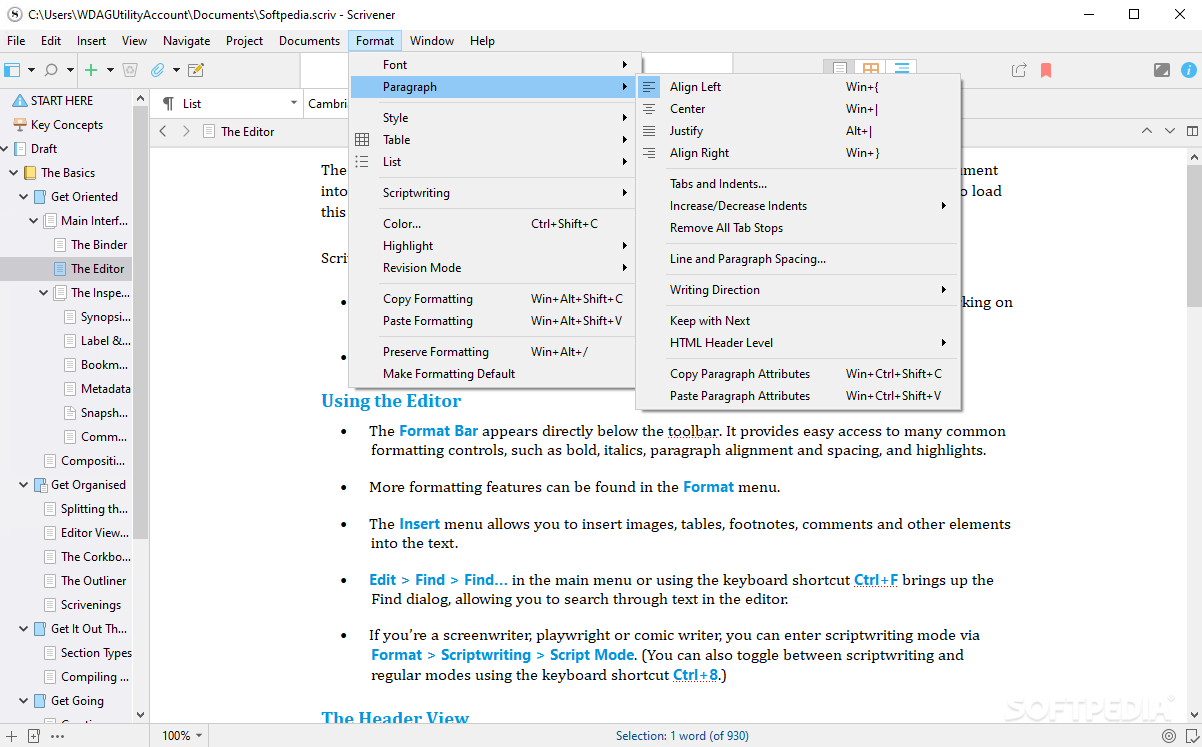Click the Quick Reference notepad-pencil icon
This screenshot has width=1202, height=747.
[x=196, y=70]
